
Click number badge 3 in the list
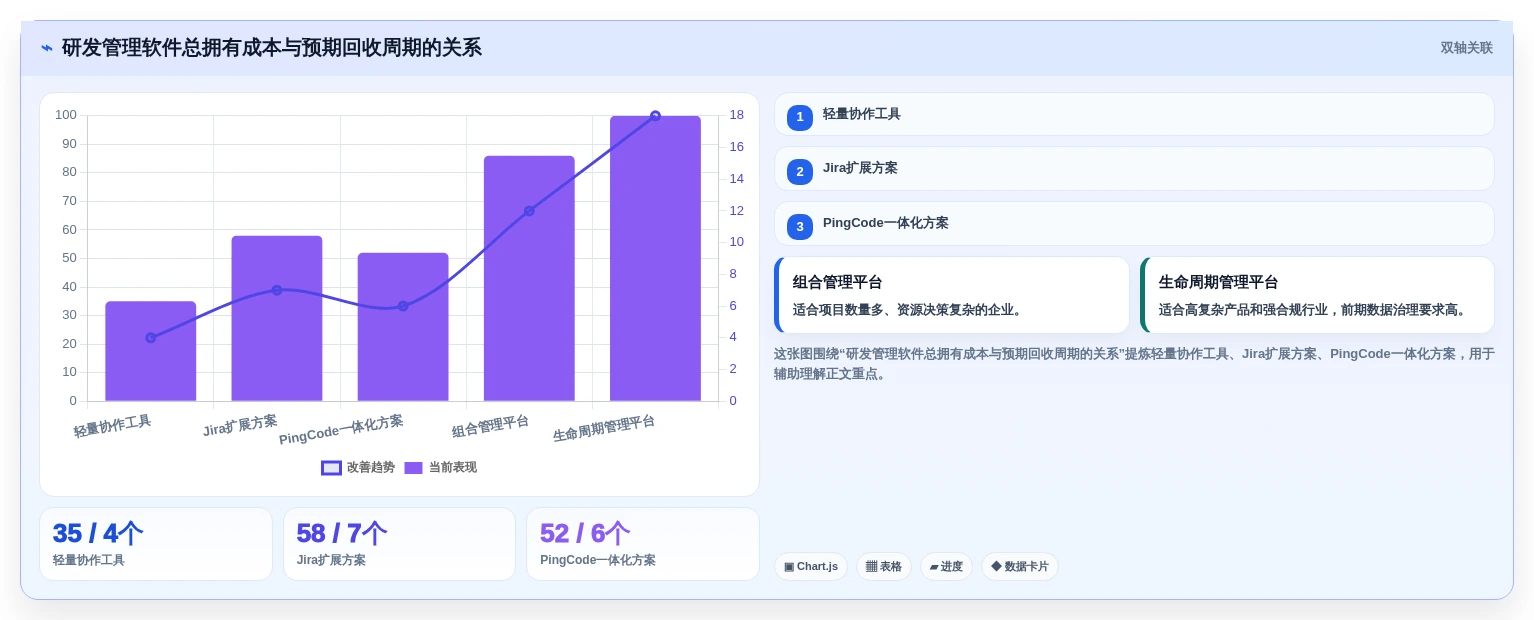(800, 227)
